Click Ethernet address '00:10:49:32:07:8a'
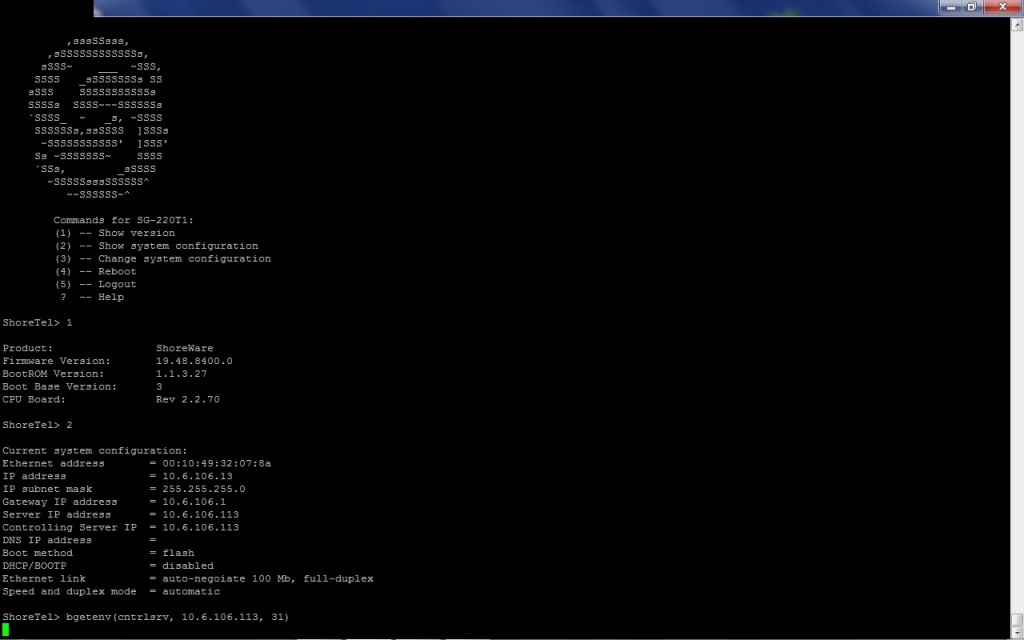The height and width of the screenshot is (640, 1024). (x=217, y=464)
